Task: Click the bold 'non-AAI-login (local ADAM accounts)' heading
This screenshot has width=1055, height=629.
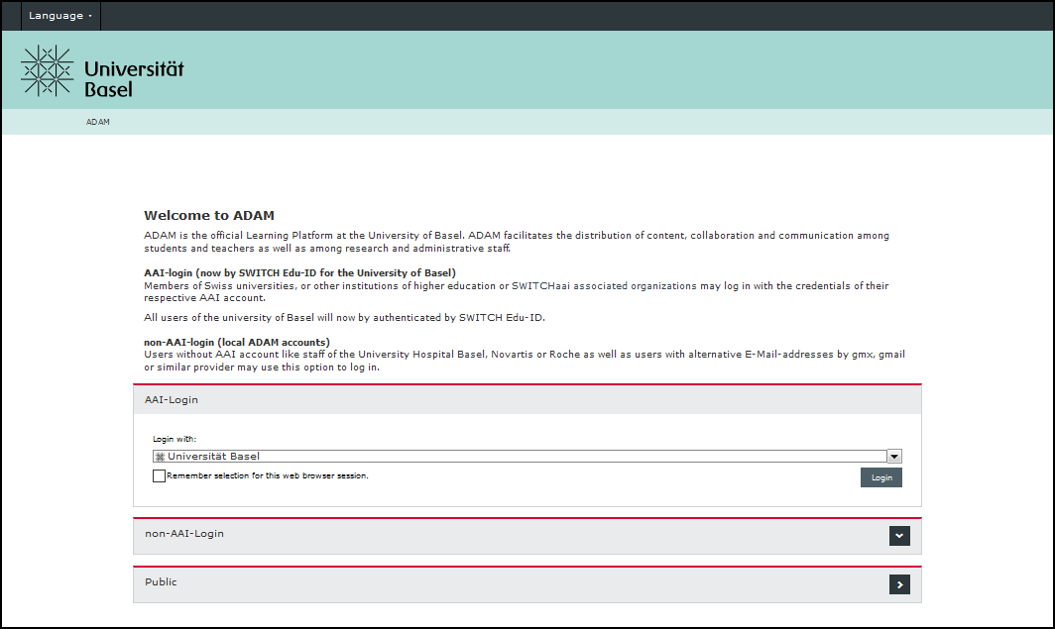Action: tap(237, 342)
